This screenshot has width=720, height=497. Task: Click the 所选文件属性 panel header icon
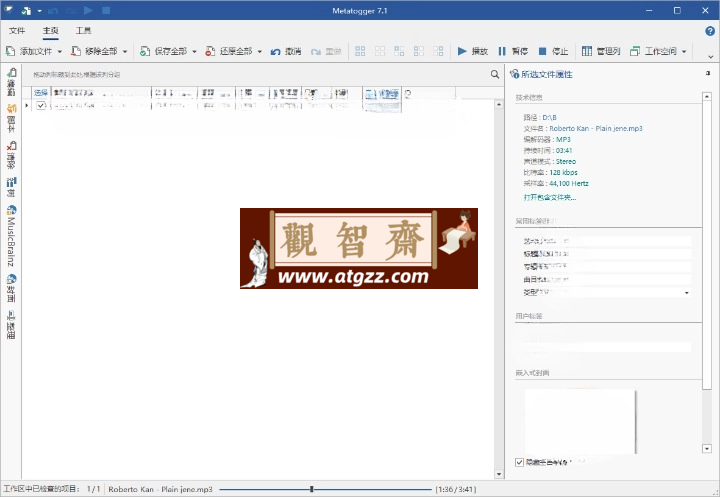[x=514, y=74]
